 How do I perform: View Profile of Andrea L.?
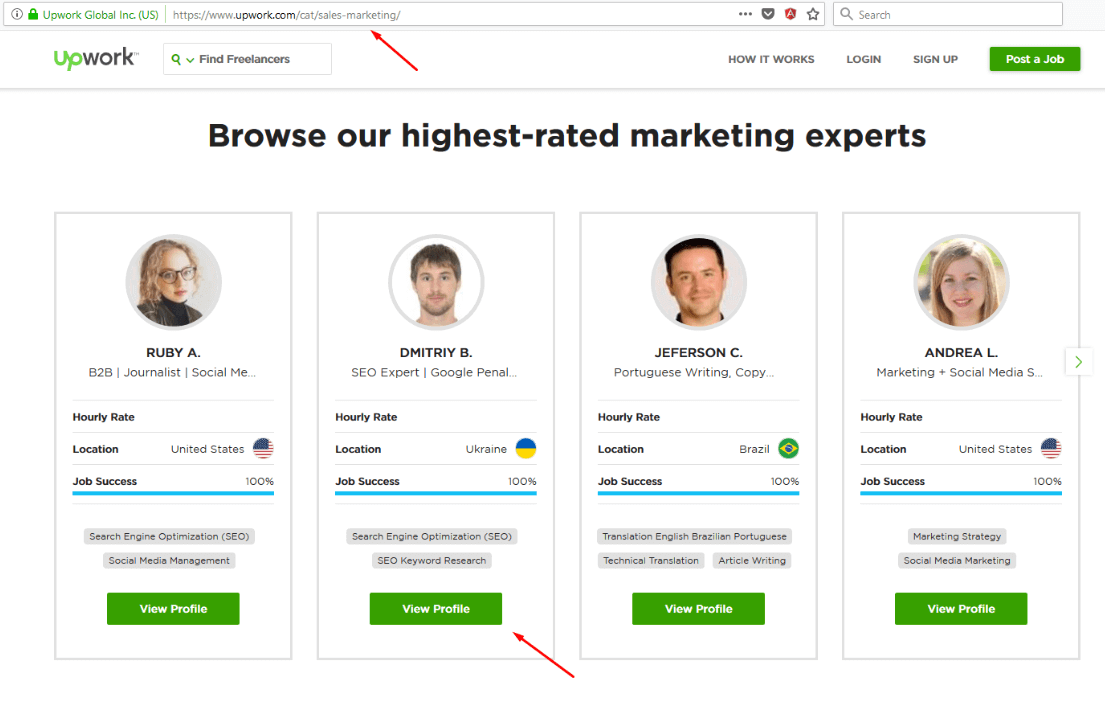(x=961, y=608)
